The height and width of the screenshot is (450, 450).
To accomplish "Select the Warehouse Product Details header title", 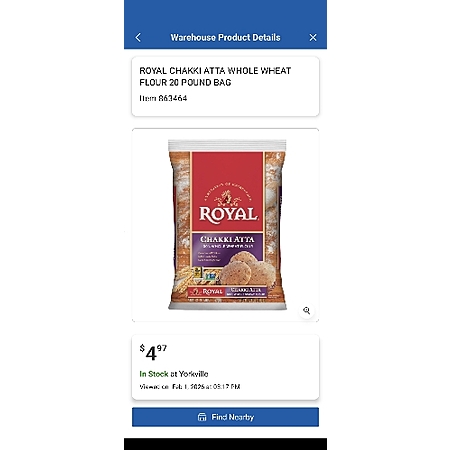I will click(225, 37).
